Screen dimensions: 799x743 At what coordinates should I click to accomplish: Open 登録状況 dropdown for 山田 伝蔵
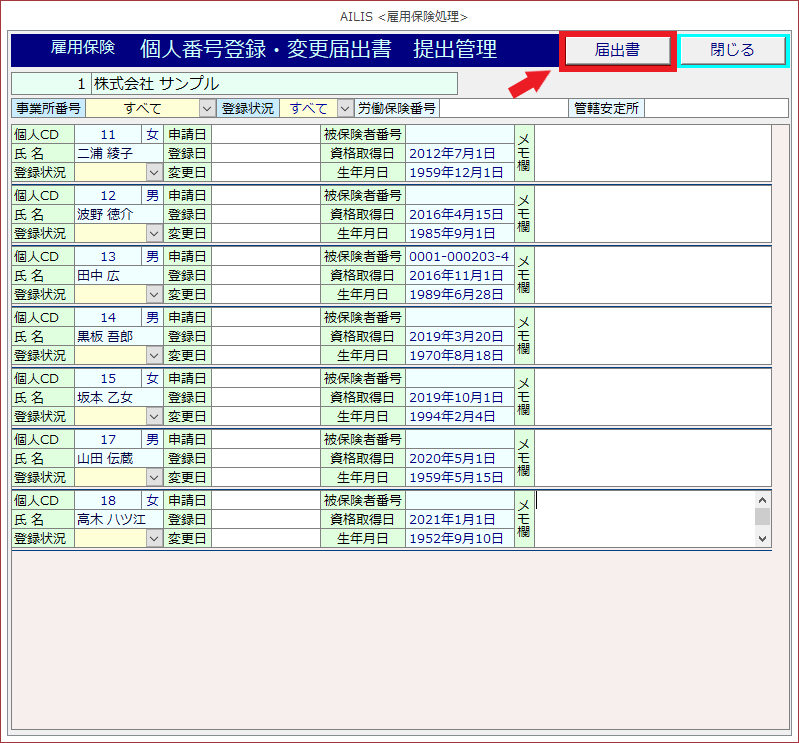pyautogui.click(x=154, y=477)
